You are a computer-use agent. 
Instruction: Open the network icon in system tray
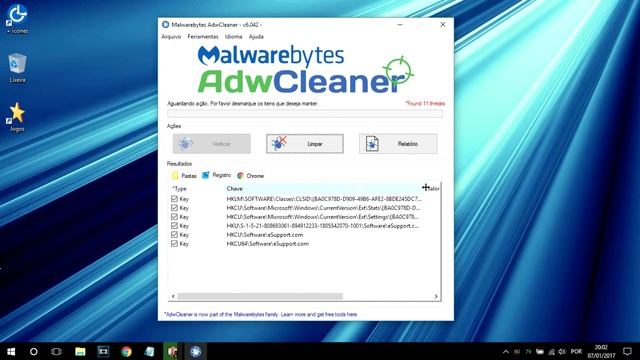(551, 351)
